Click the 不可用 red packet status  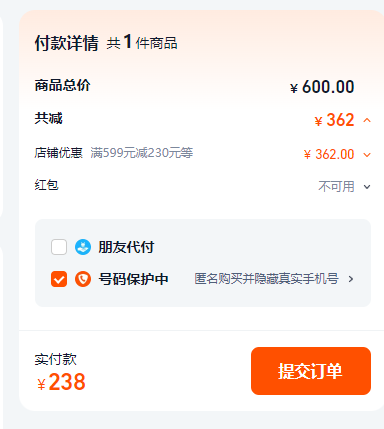pos(336,187)
